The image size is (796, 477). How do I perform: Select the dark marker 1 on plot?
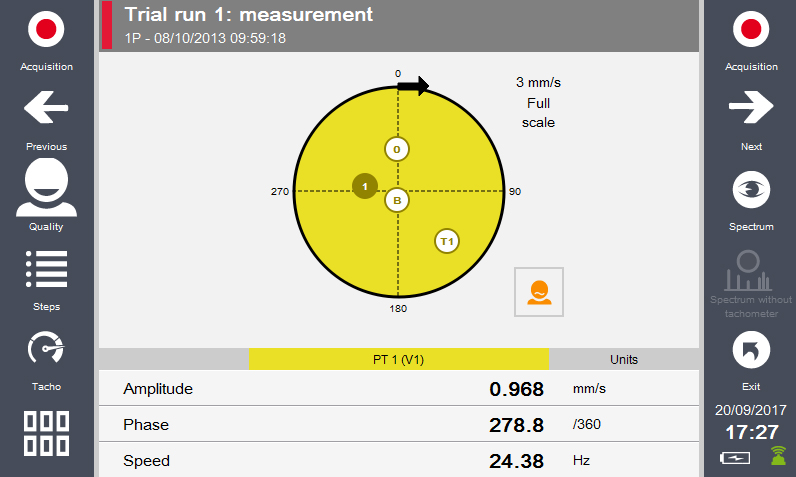click(365, 186)
